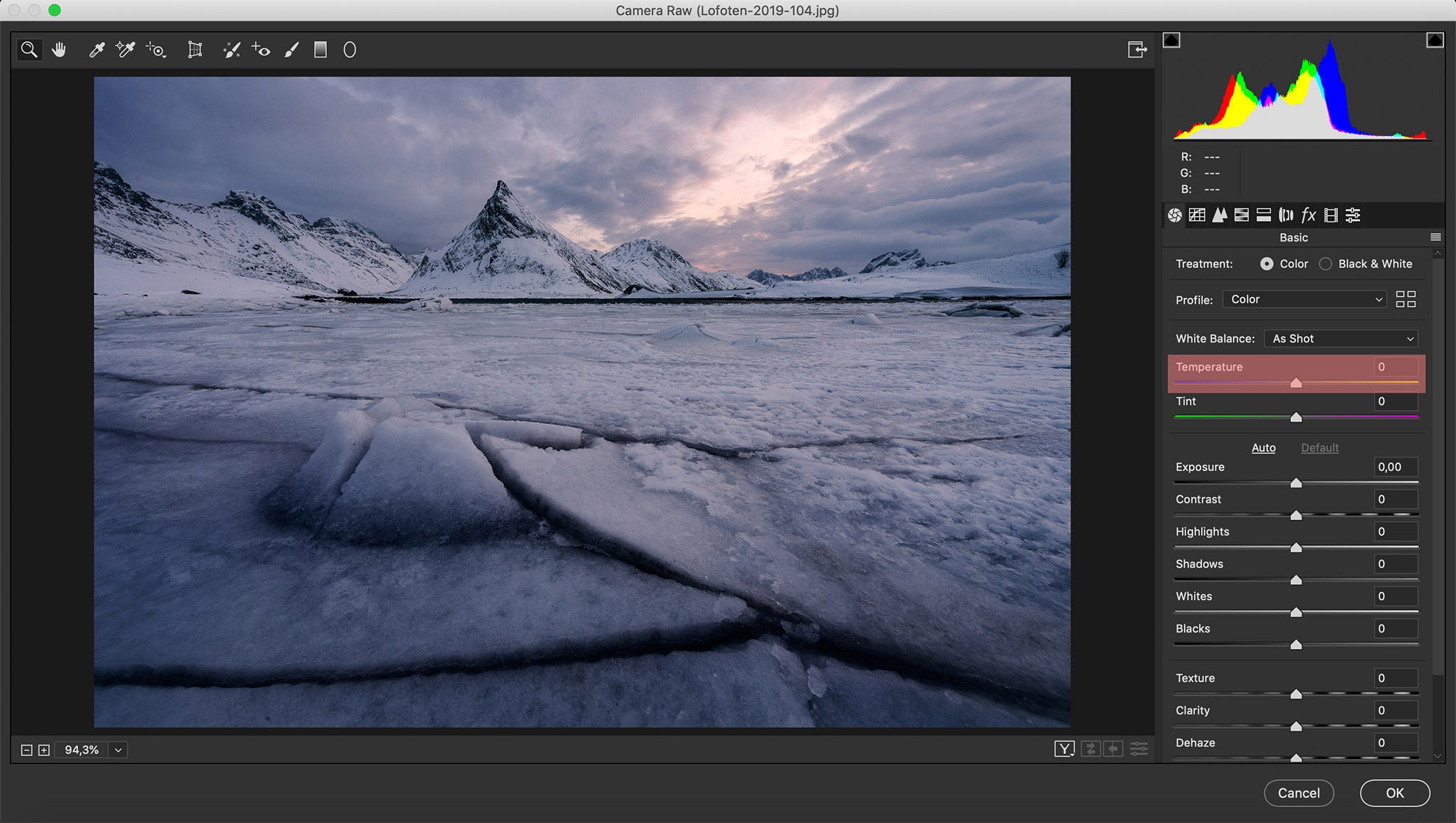Switch to the Detail panel tab
1456x823 pixels.
tap(1219, 215)
